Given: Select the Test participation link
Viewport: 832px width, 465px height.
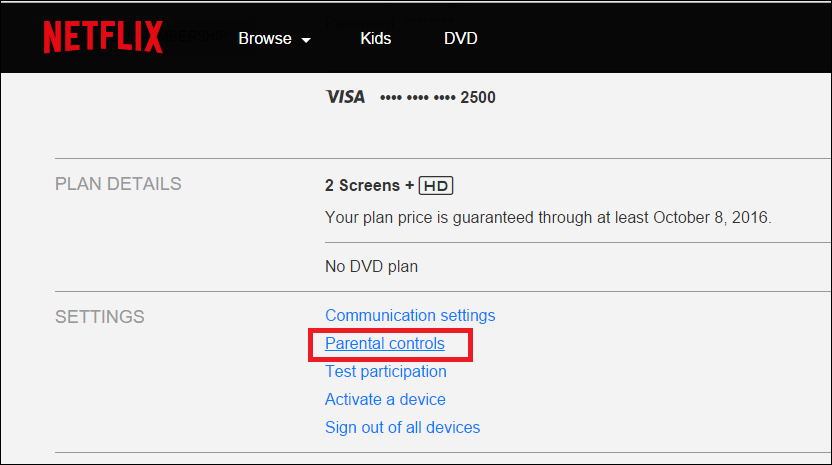Looking at the screenshot, I should click(386, 371).
